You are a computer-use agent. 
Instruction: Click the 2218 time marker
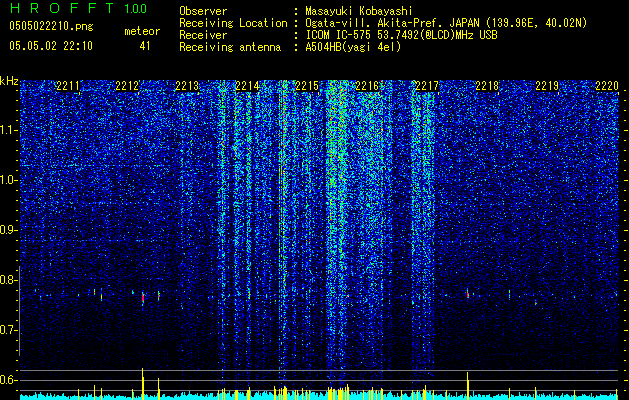click(487, 86)
